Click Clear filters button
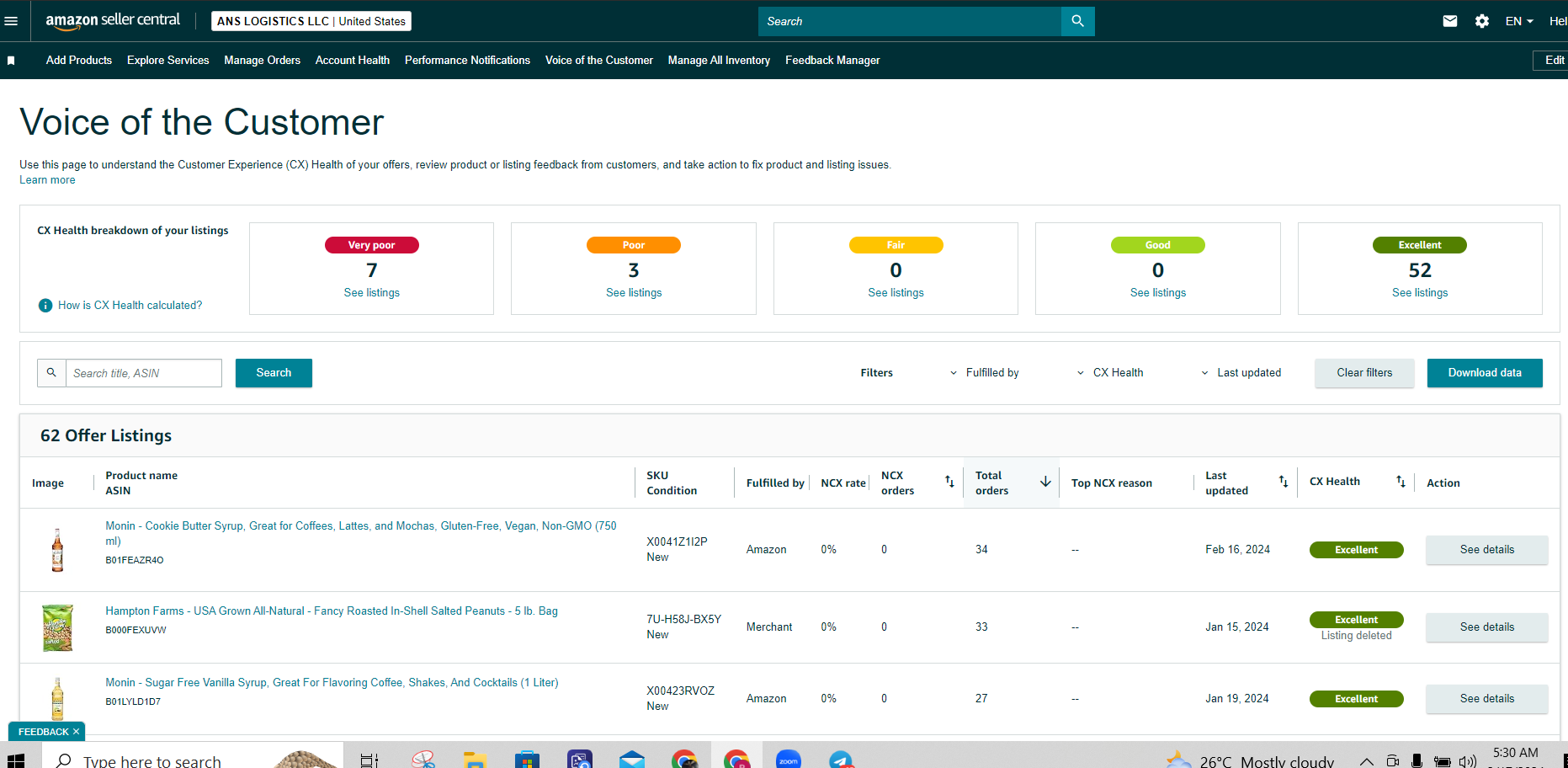Viewport: 1568px width, 768px height. tap(1364, 373)
